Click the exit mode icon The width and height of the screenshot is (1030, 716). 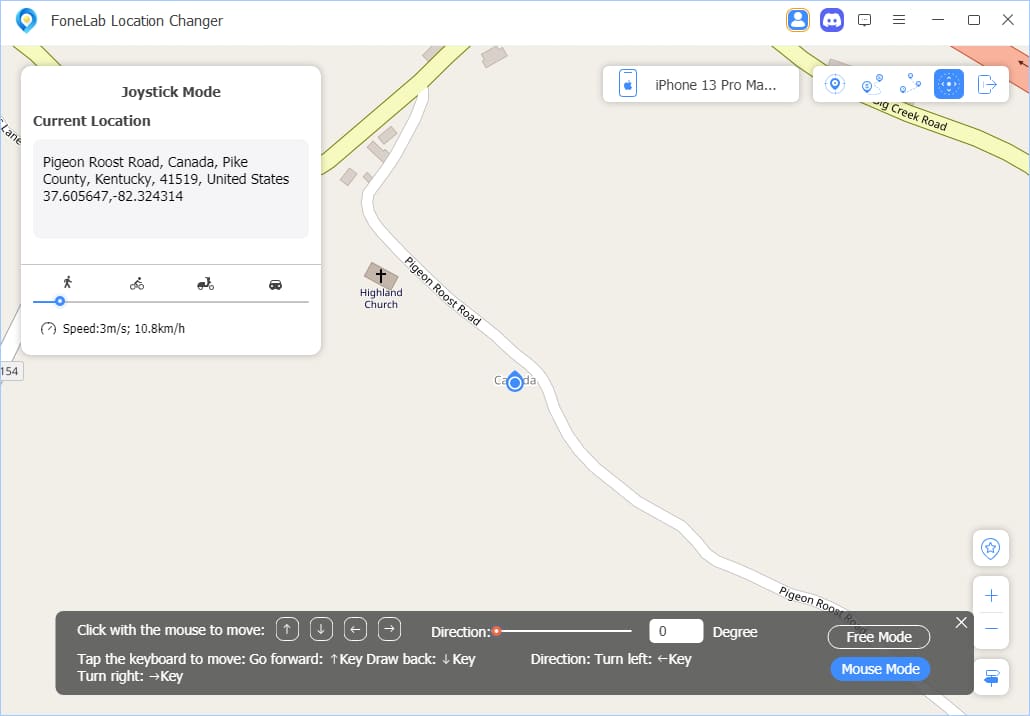coord(987,84)
